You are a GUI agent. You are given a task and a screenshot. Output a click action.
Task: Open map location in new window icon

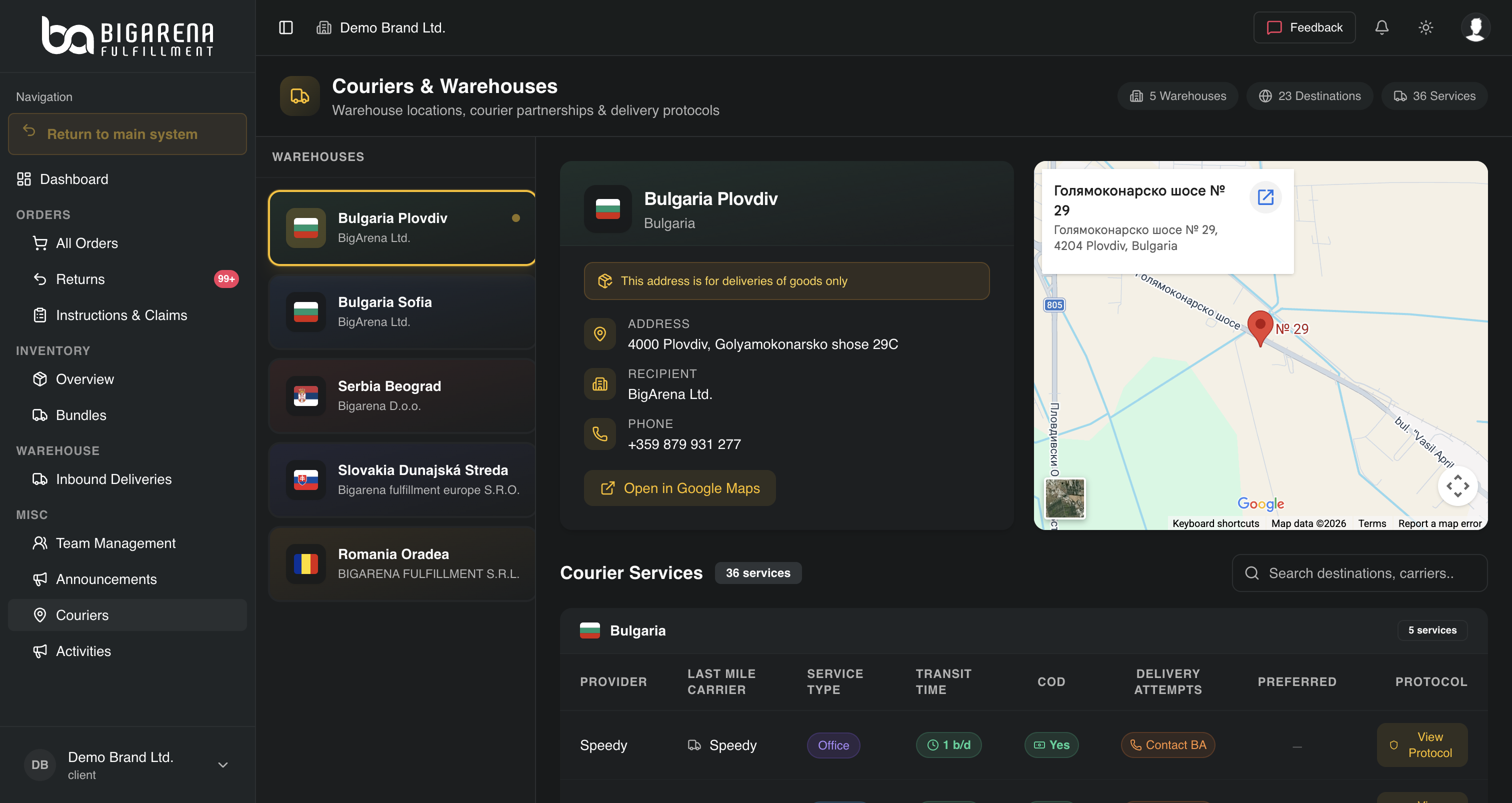click(1265, 197)
